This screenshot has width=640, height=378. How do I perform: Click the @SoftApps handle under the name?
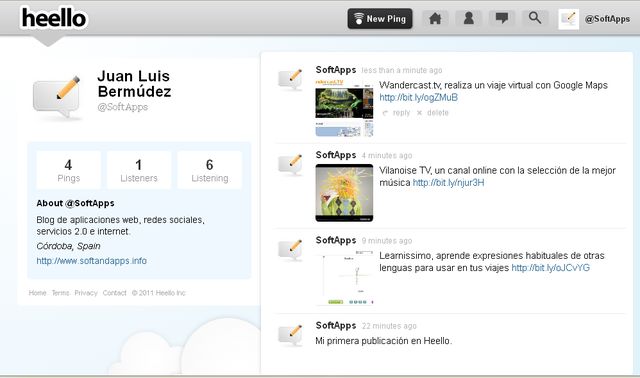tap(122, 107)
